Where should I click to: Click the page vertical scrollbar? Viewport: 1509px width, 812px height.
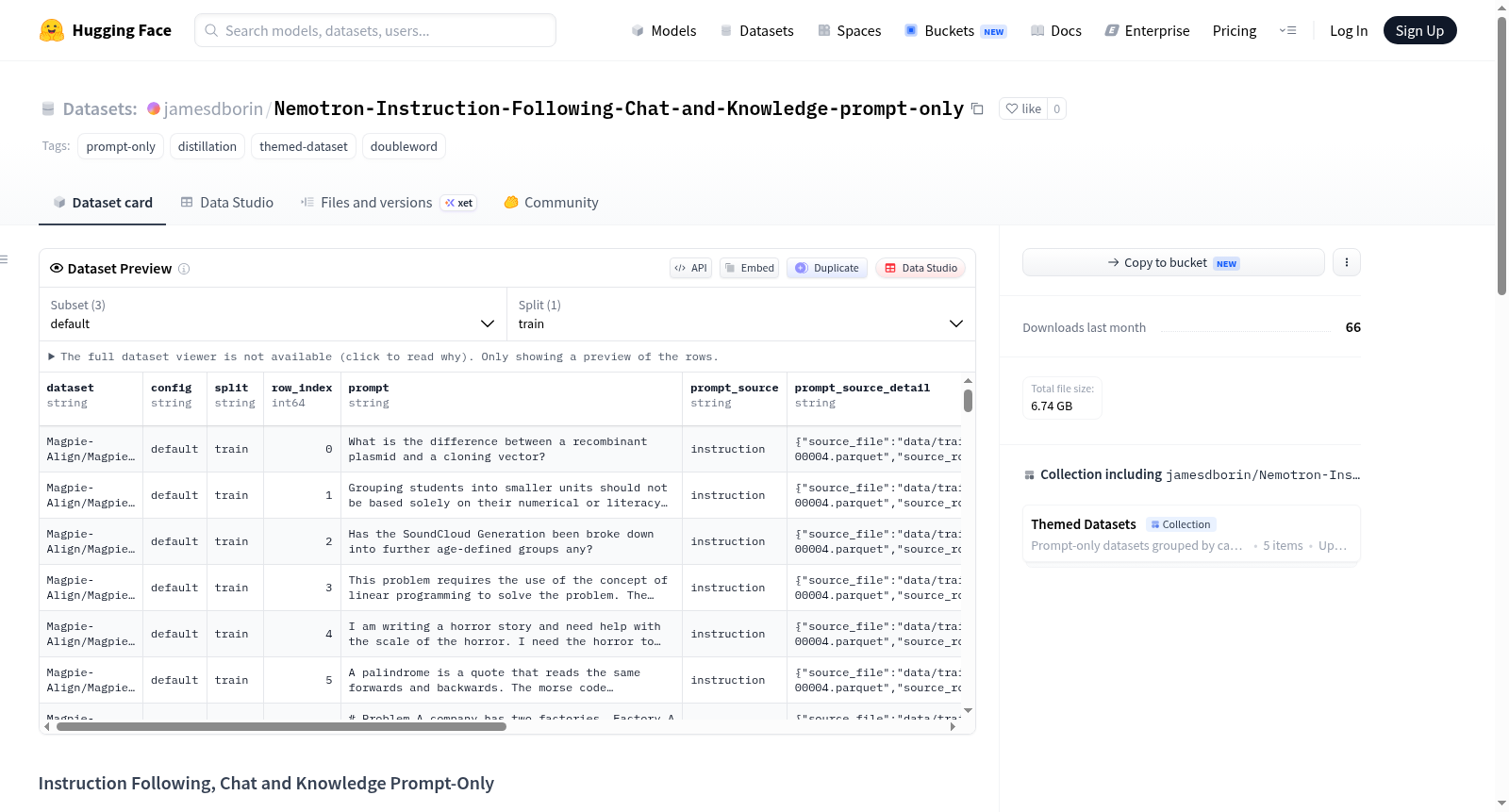point(1501,156)
